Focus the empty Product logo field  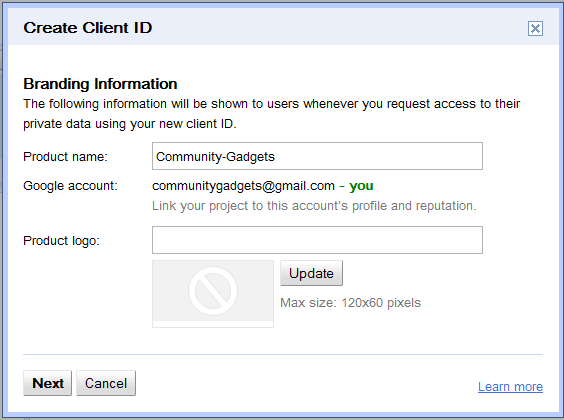click(317, 240)
